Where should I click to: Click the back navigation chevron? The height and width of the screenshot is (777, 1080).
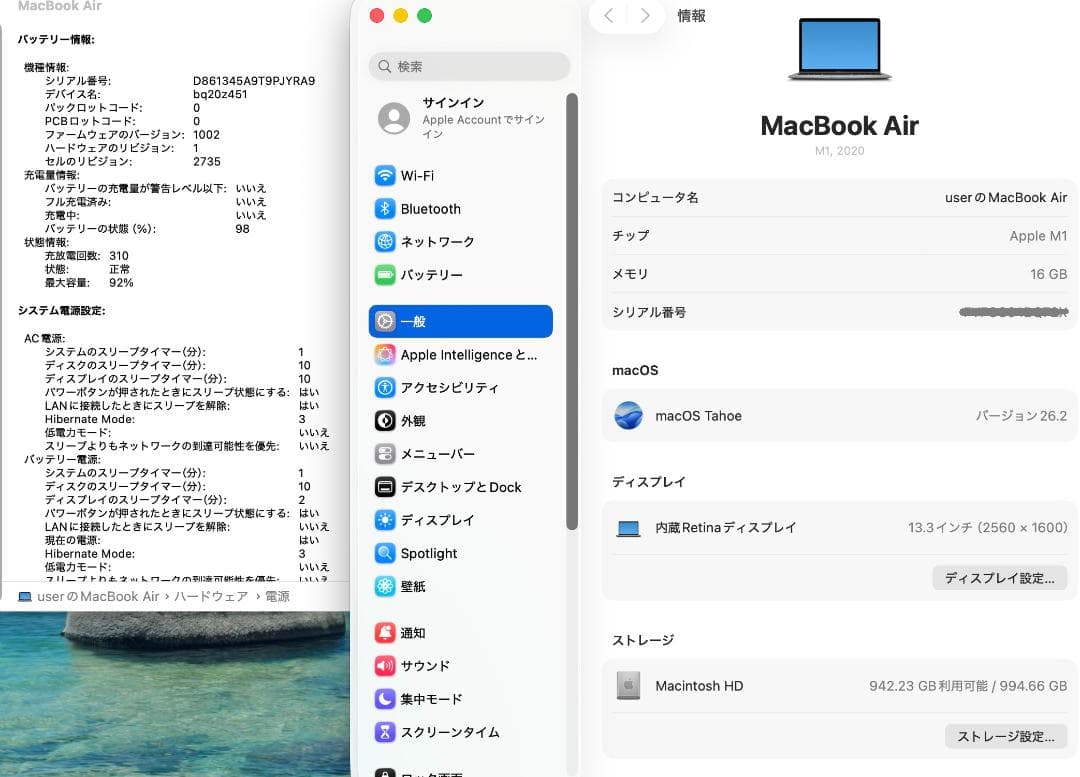pos(608,16)
